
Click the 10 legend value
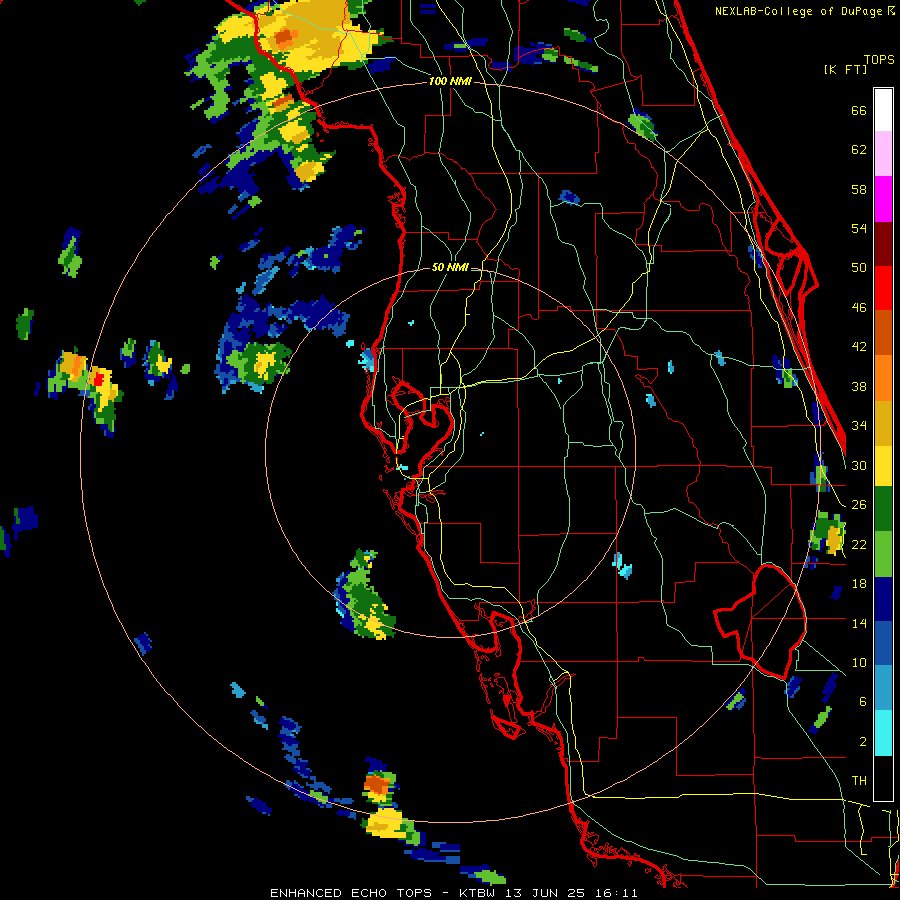(859, 662)
